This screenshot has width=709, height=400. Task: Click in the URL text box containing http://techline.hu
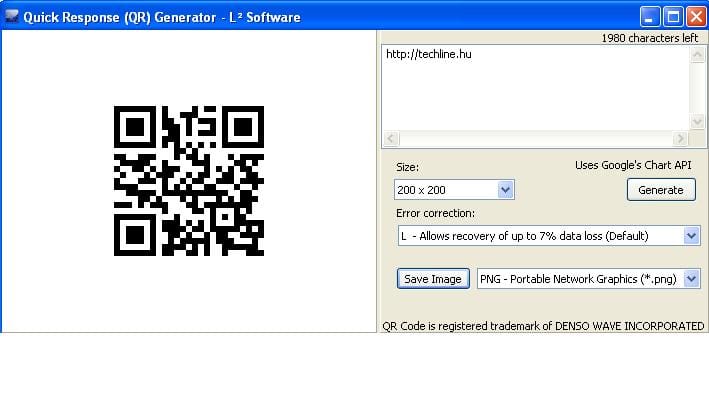[535, 88]
